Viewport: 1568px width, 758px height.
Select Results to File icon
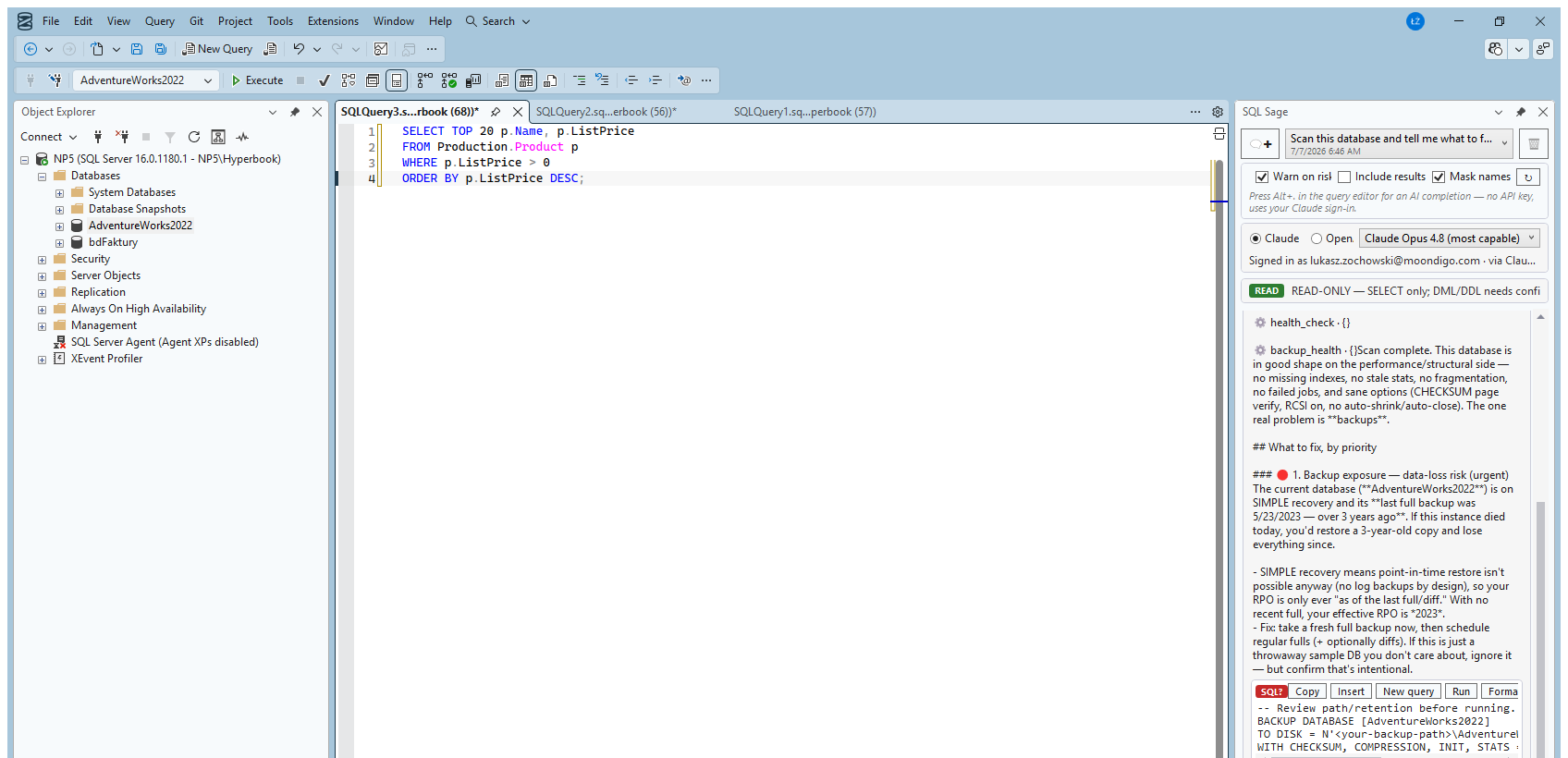point(550,80)
